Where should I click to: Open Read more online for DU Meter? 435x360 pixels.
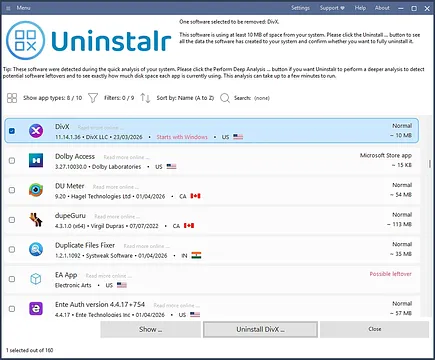(116, 187)
